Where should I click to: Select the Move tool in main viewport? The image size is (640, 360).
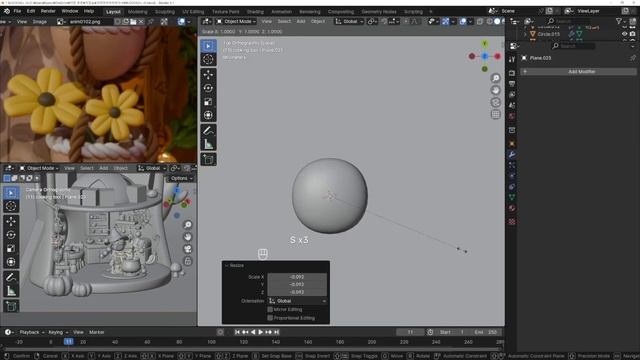(x=208, y=75)
